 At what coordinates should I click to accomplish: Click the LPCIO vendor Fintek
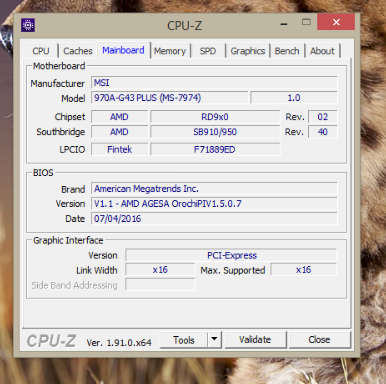coord(119,149)
